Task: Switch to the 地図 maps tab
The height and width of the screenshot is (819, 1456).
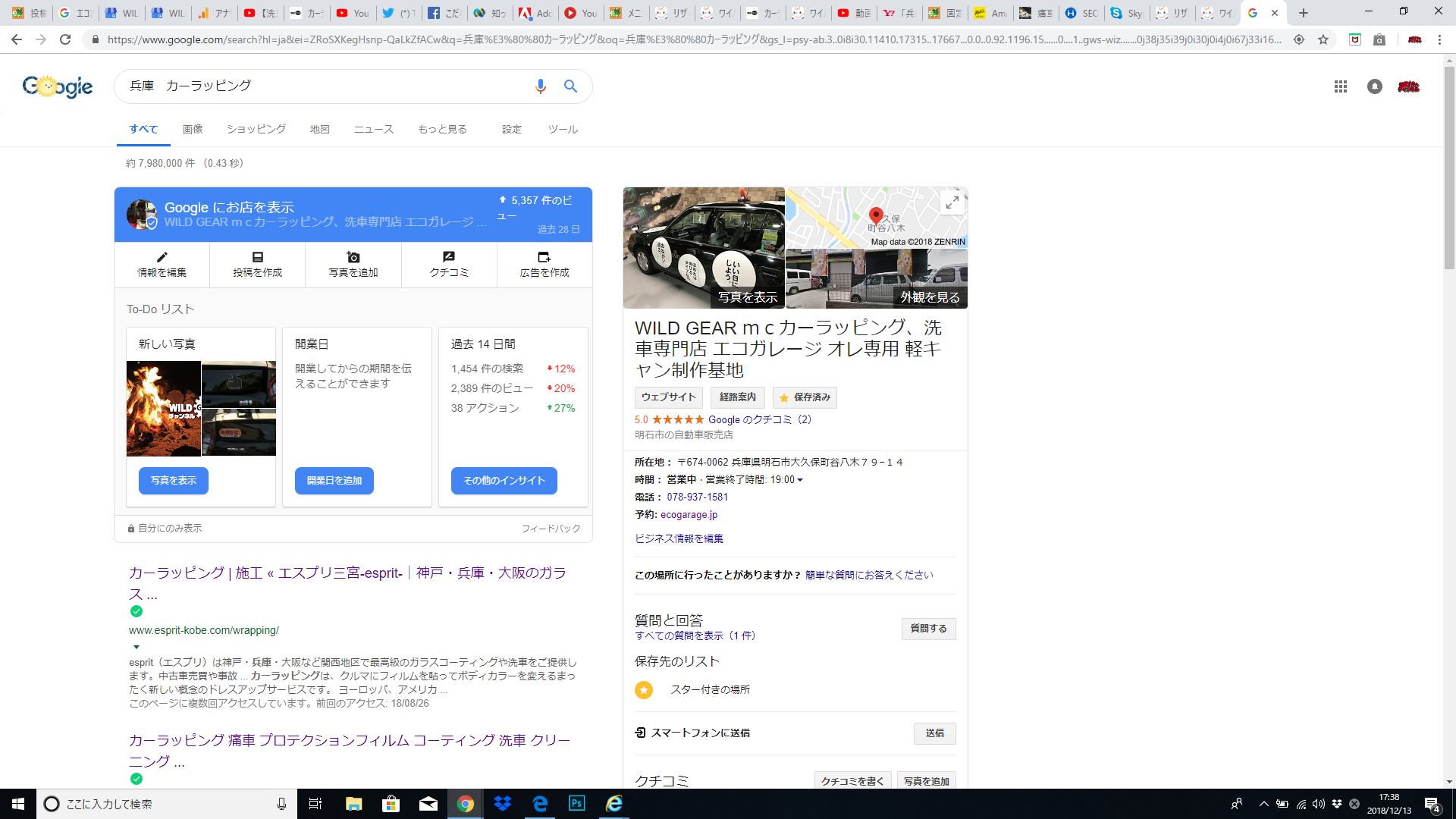Action: 319,130
